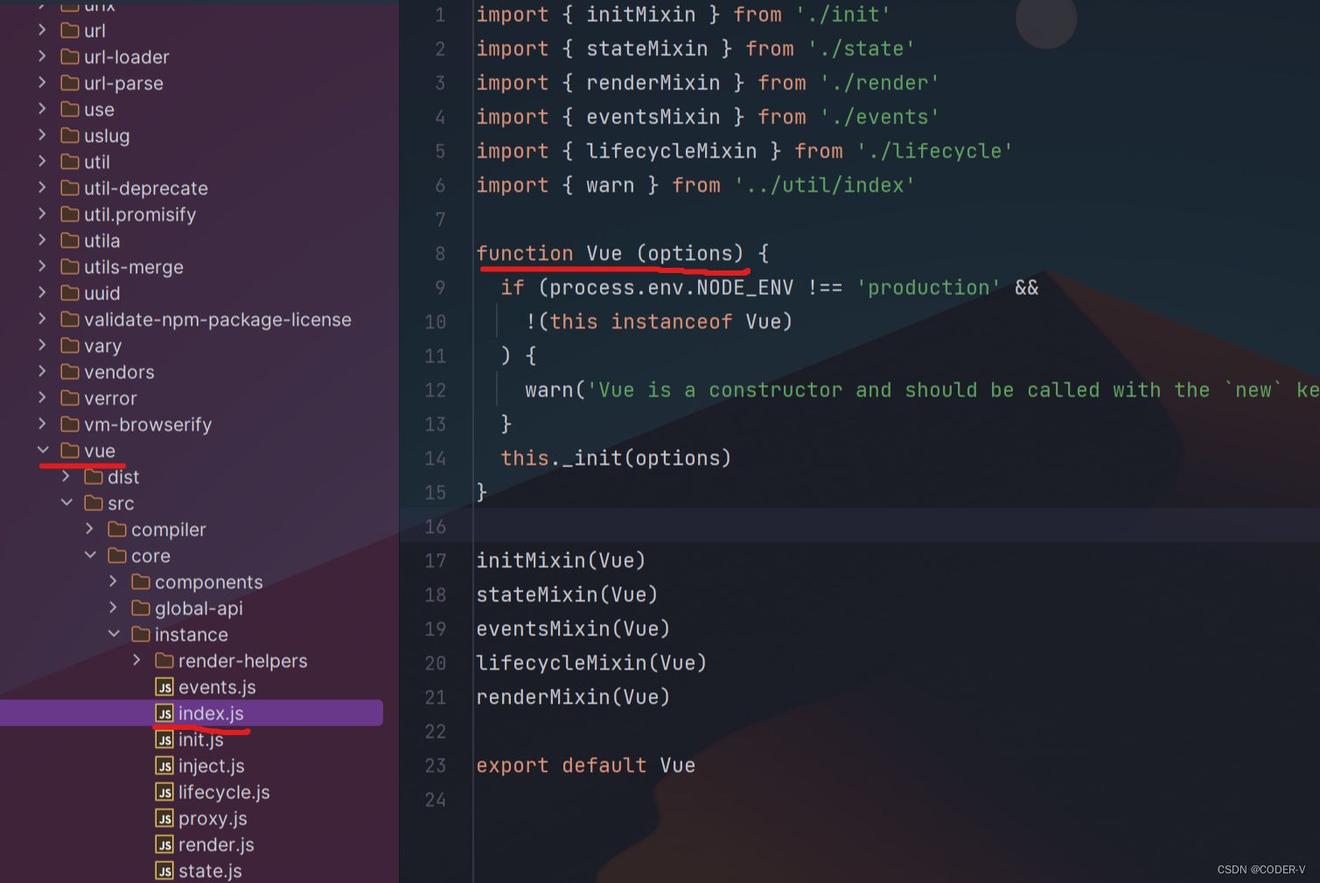Viewport: 1320px width, 883px height.
Task: Collapse the core folder chevron
Action: pos(90,555)
